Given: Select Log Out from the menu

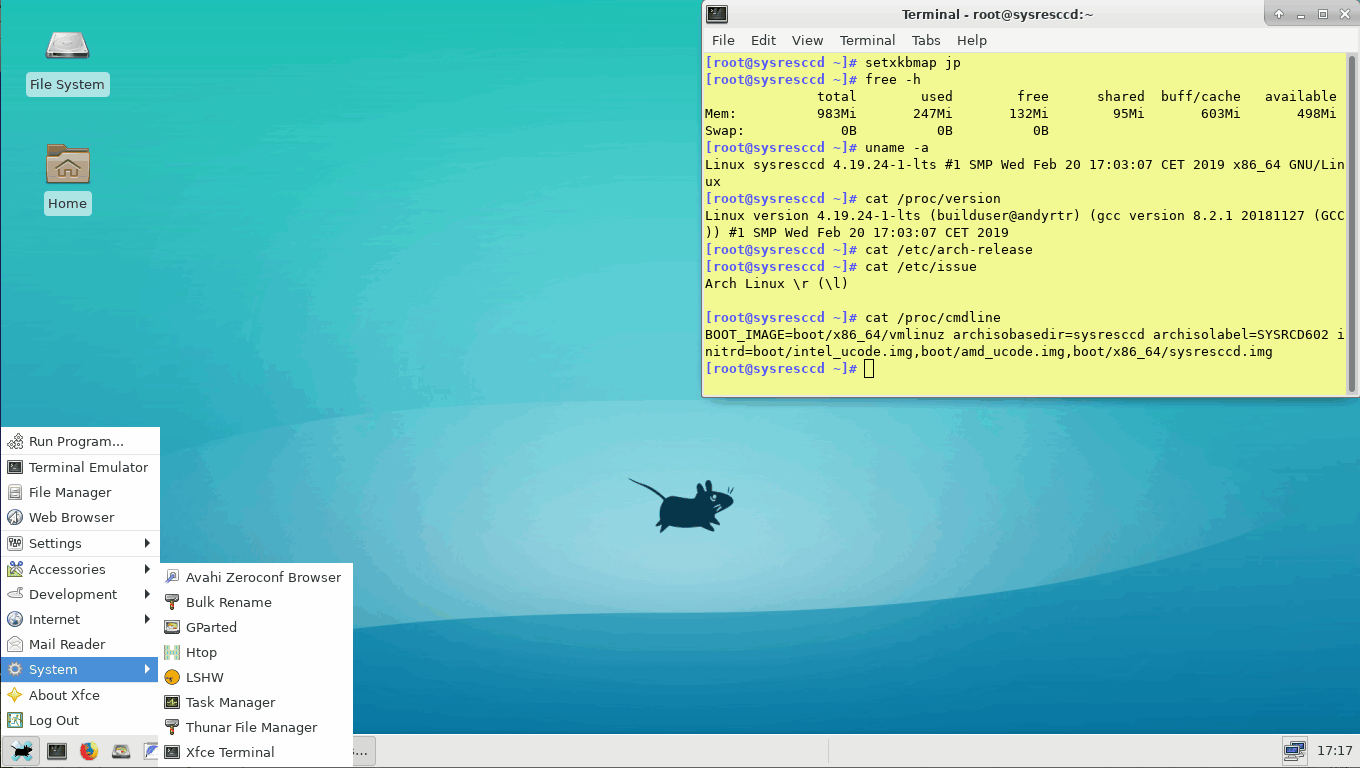Looking at the screenshot, I should 80,720.
